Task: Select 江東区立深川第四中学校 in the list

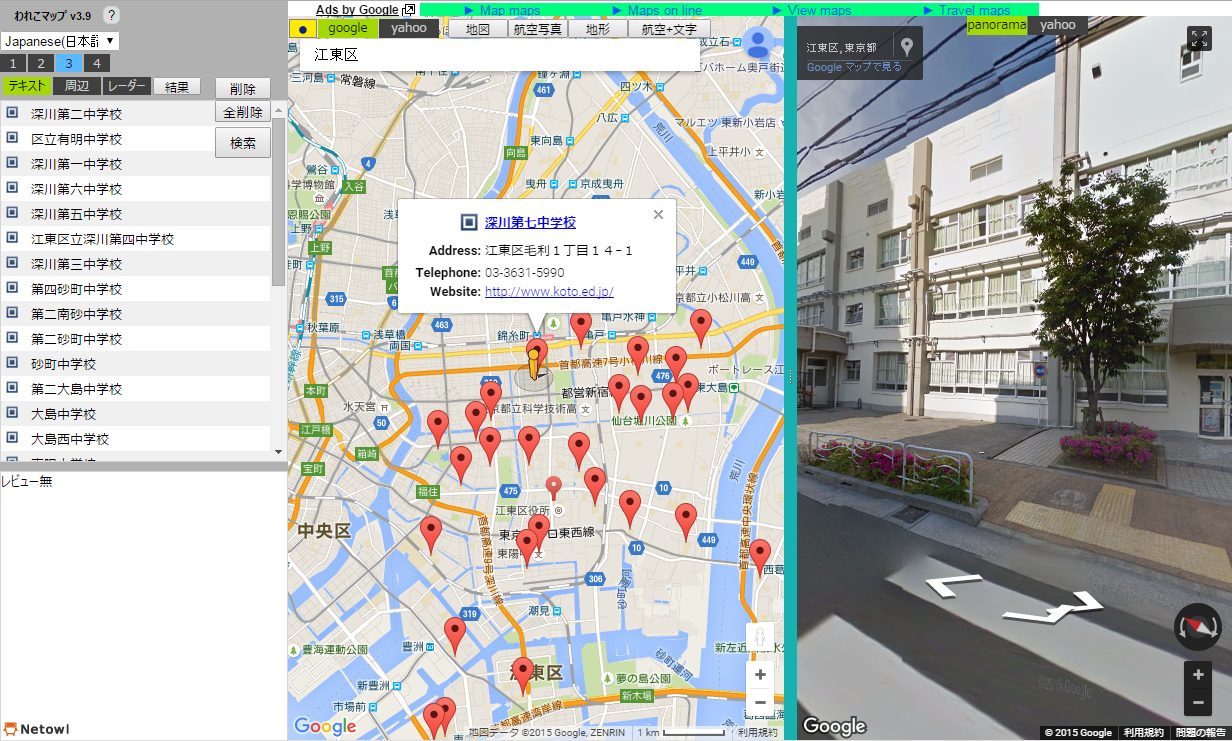Action: click(135, 238)
